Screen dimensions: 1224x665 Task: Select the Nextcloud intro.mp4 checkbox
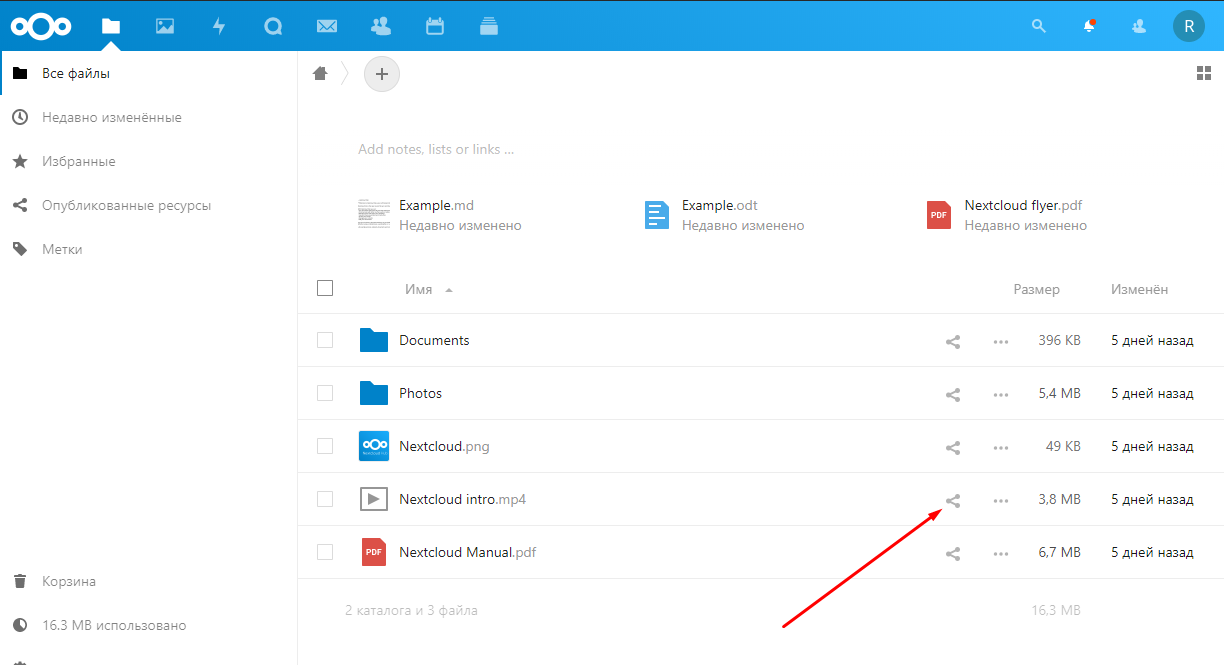click(324, 499)
